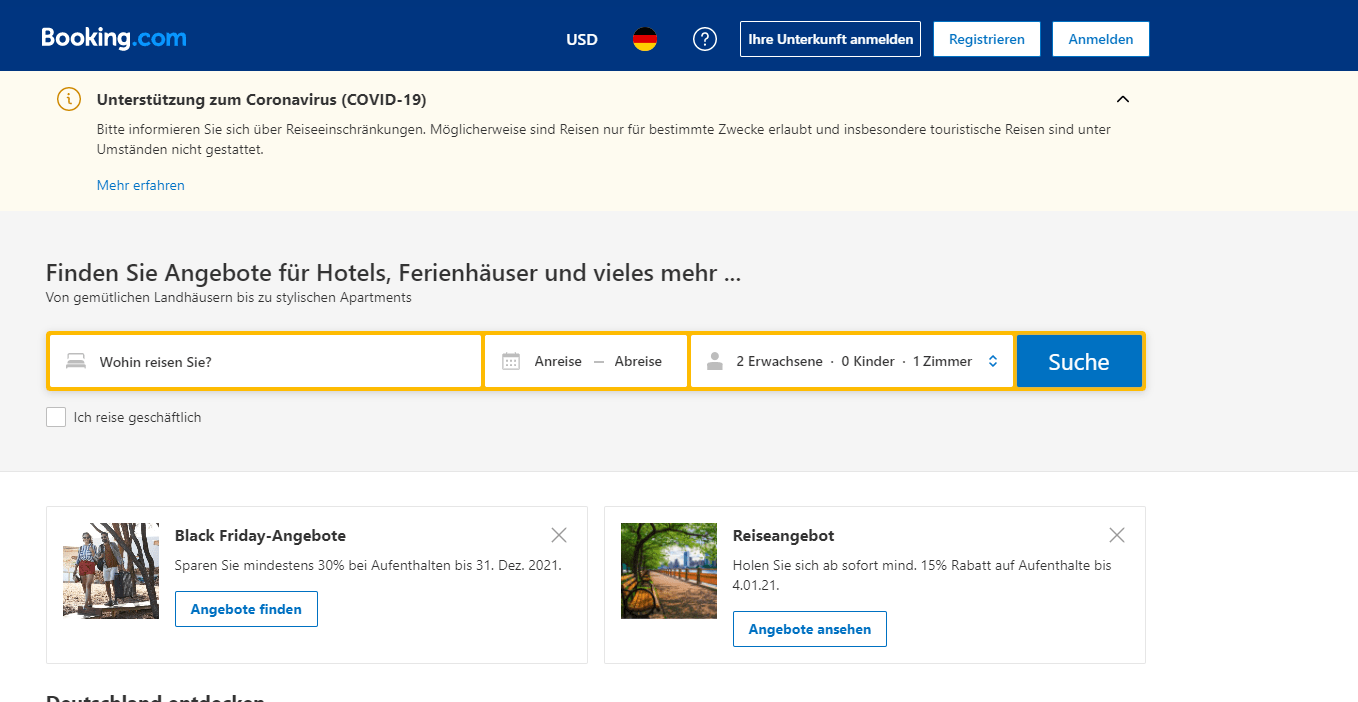The height and width of the screenshot is (702, 1358).
Task: Expand guests and rooms selector arrows
Action: [x=993, y=361]
